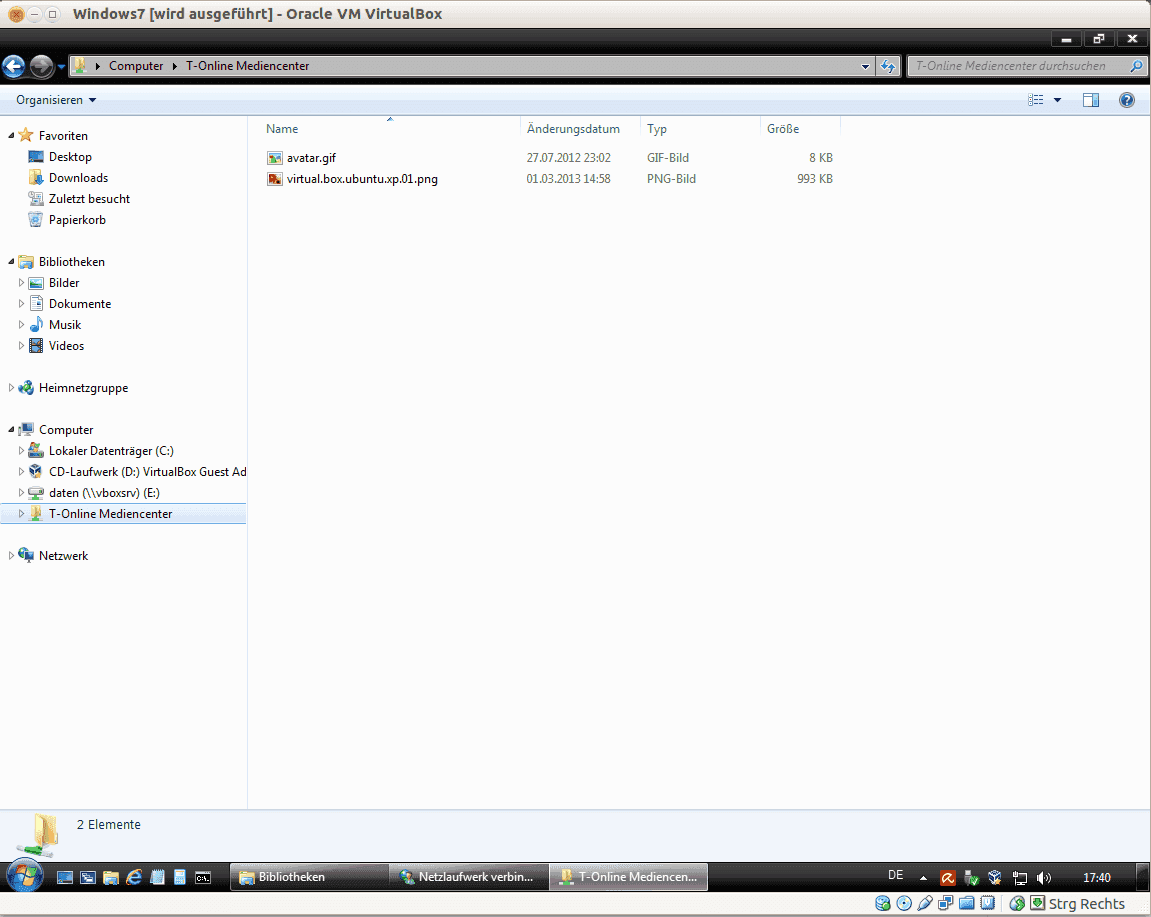Switch to Netzlaufwerk verbinden taskbar window
This screenshot has height=917, width=1151.
pyautogui.click(x=468, y=877)
